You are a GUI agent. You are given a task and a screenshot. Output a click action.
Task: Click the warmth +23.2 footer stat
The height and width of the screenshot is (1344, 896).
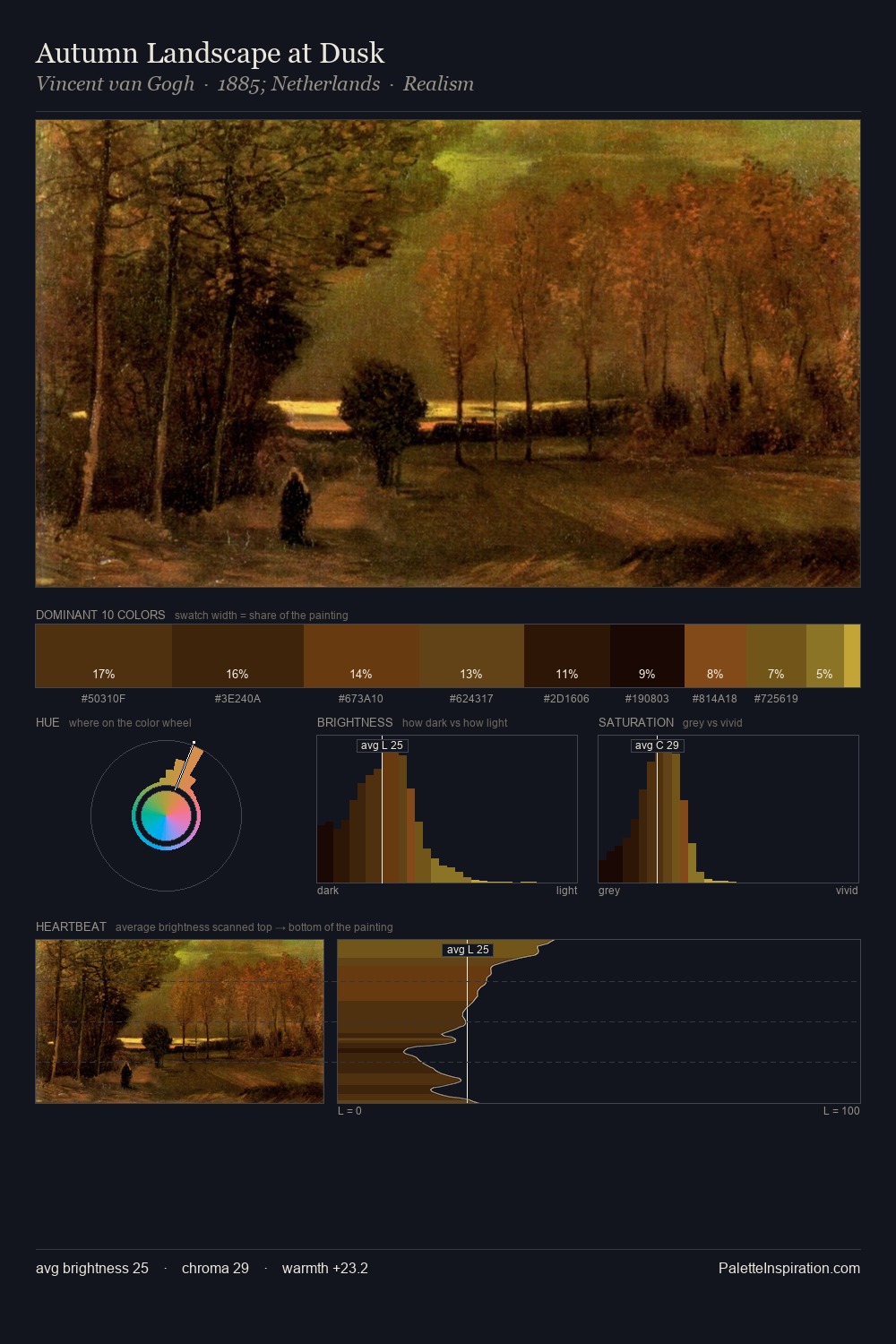(325, 1268)
